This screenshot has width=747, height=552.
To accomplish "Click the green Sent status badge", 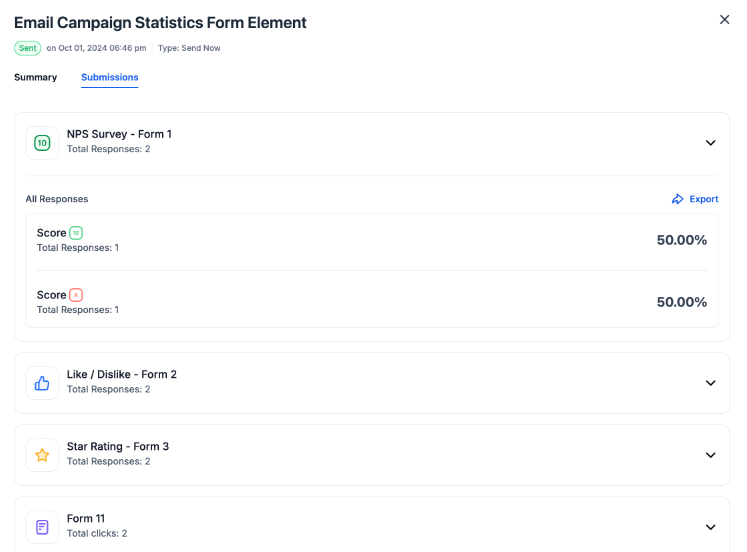I will (28, 48).
